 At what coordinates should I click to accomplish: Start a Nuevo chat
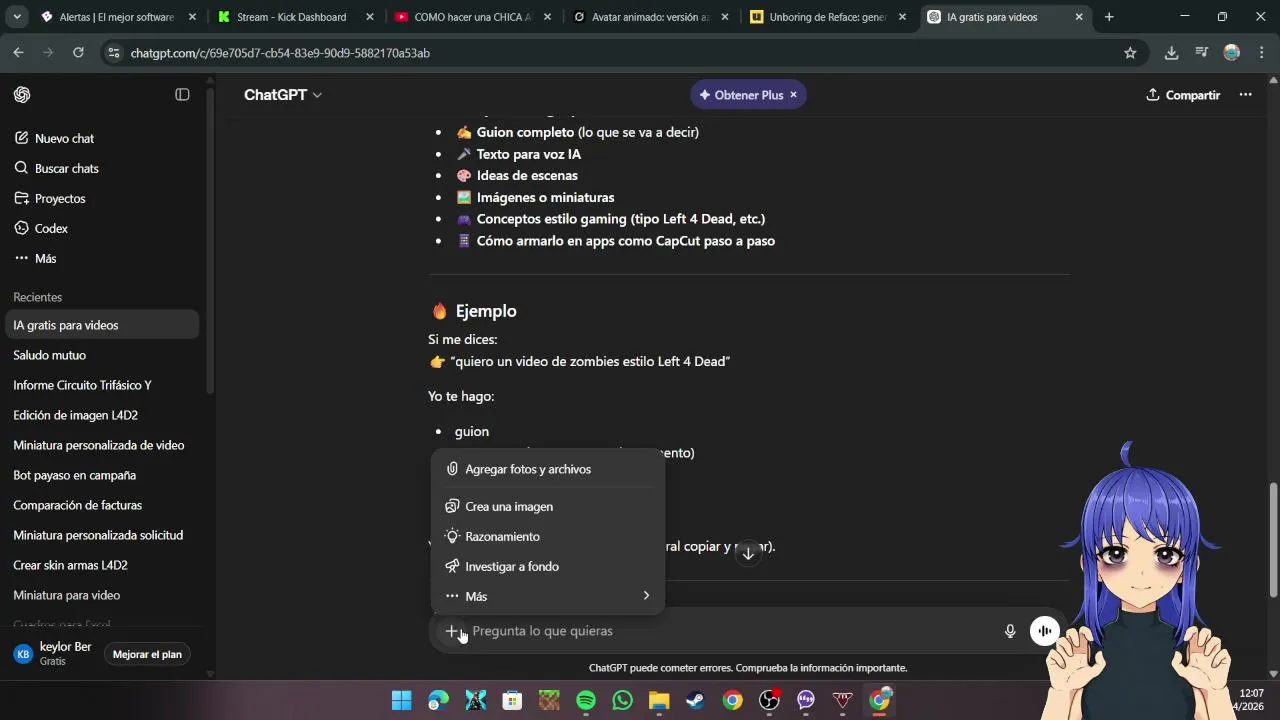pyautogui.click(x=102, y=139)
